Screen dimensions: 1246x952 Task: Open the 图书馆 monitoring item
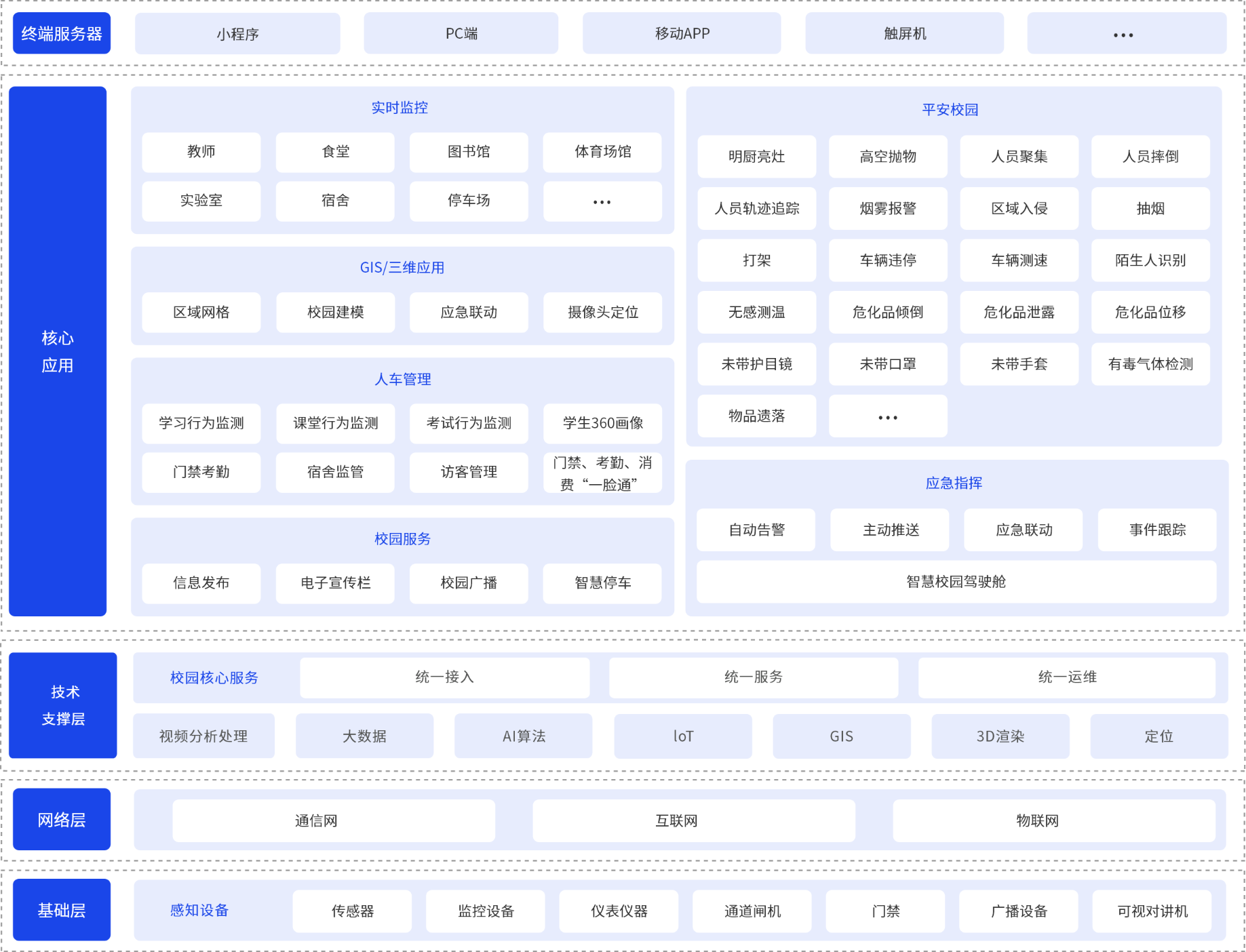(469, 152)
